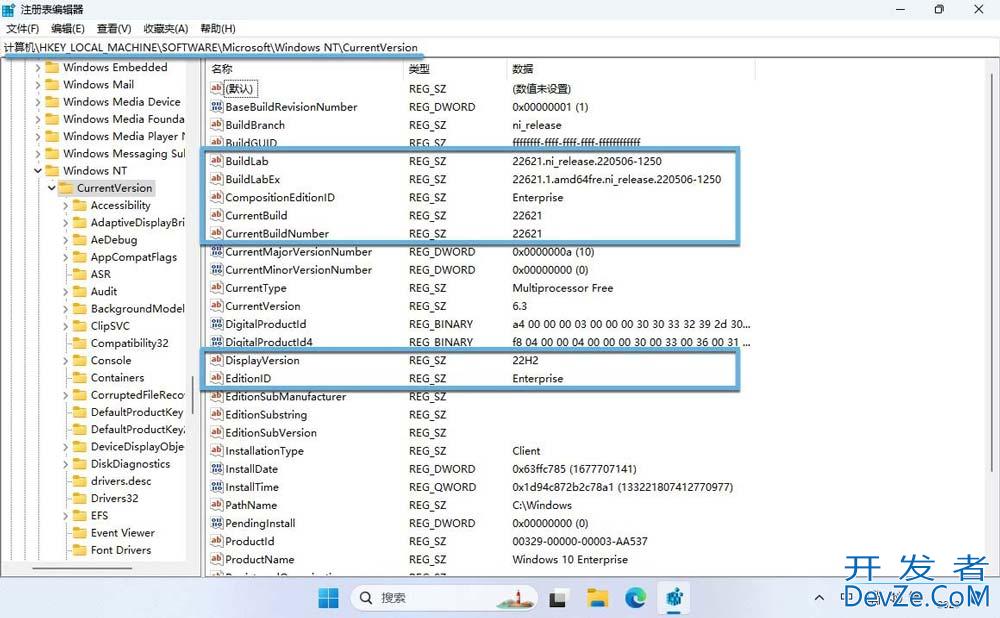Screen dimensions: 1000x618
Task: Click binary icon of BaseBuildRevisionNumber
Action: click(x=217, y=107)
